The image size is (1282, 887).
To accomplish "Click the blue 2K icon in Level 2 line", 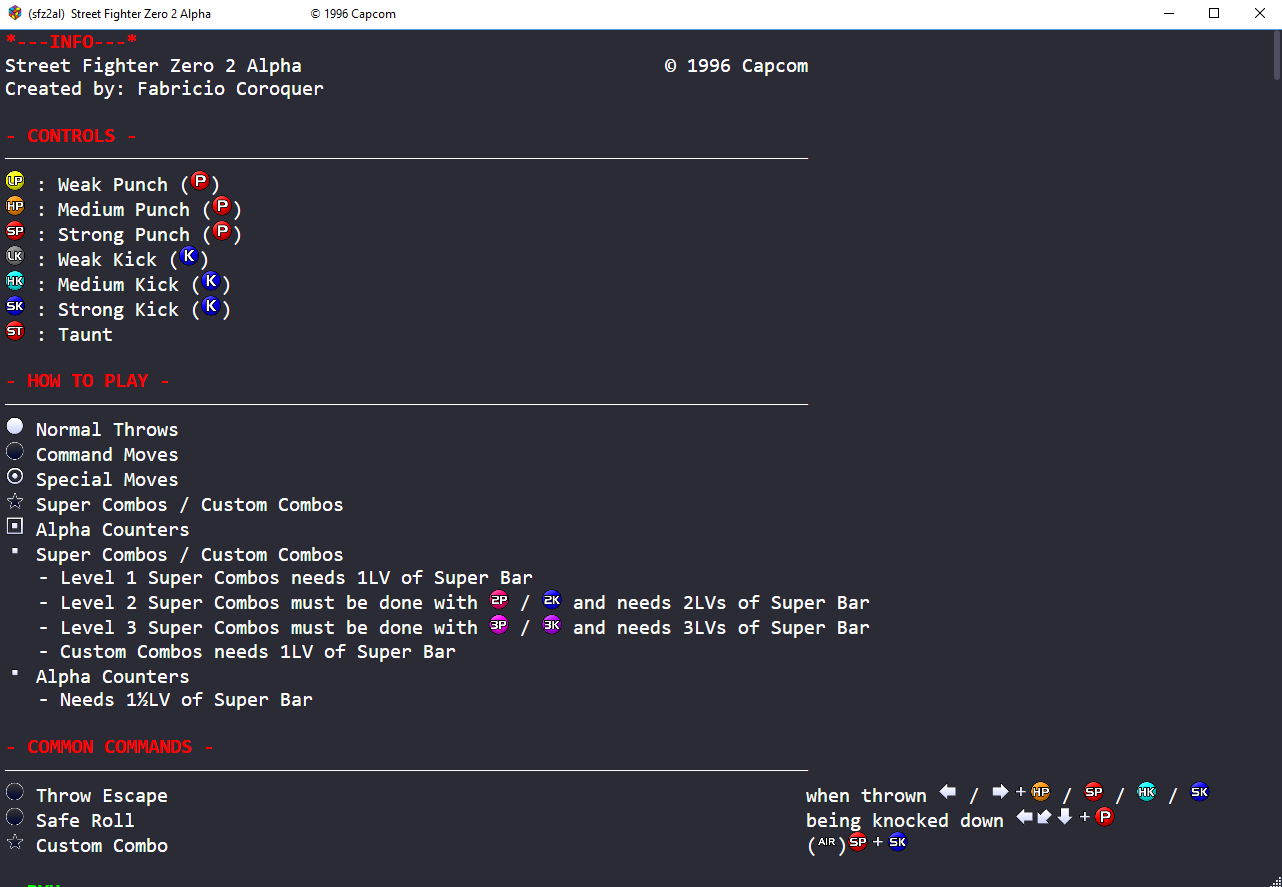I will 552,600.
